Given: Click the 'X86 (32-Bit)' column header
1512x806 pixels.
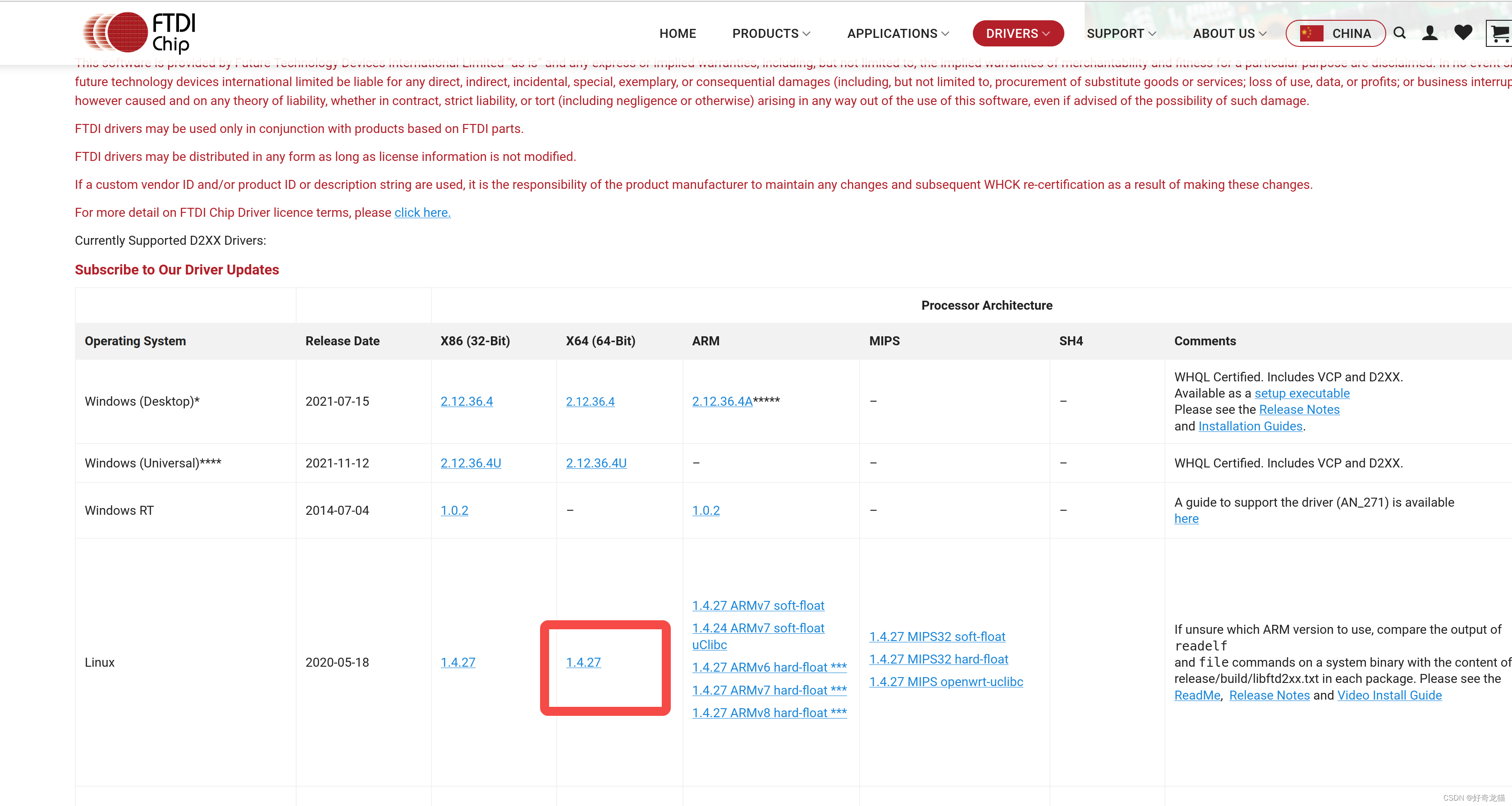Looking at the screenshot, I should (475, 341).
